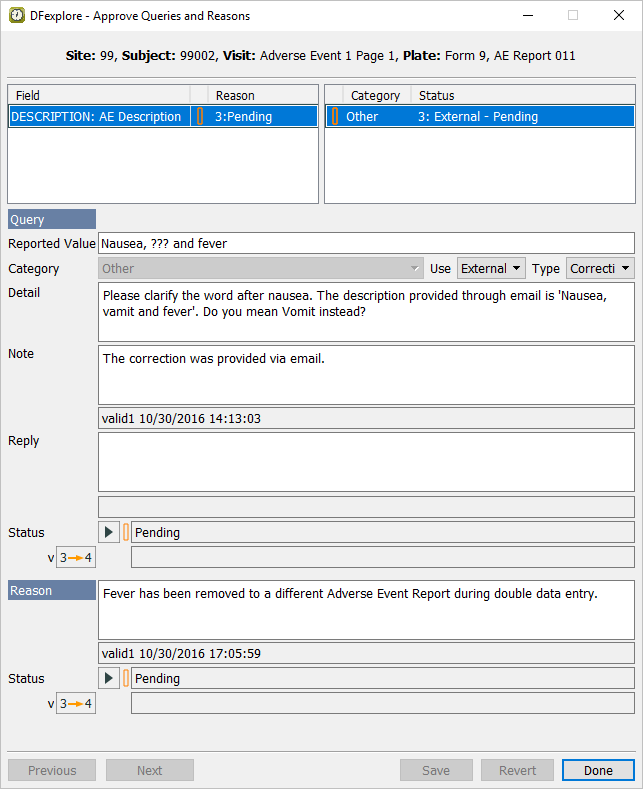Open the Category dropdown showing Other
Screen dimensions: 643x789
(x=262, y=268)
